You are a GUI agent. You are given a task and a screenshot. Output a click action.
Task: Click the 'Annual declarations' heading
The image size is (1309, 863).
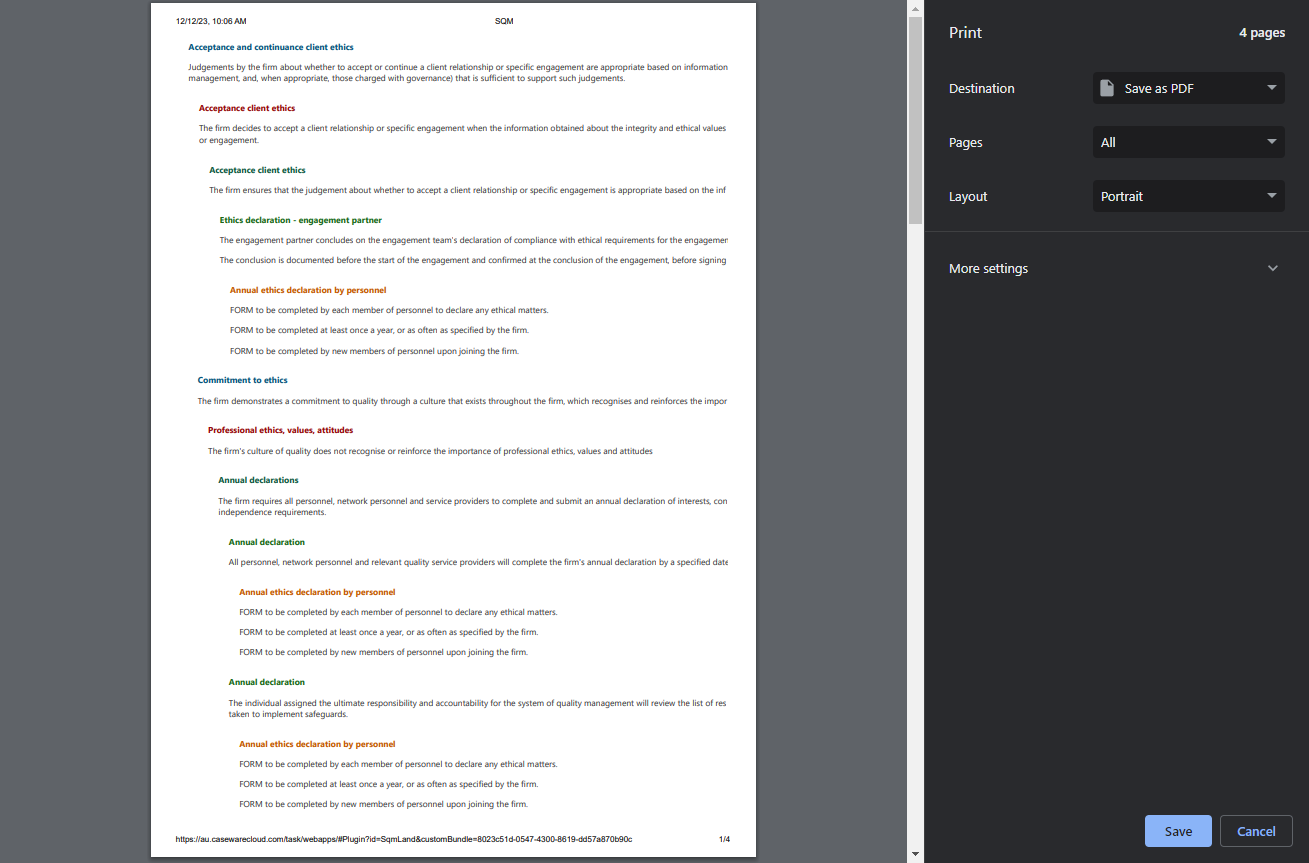[259, 480]
